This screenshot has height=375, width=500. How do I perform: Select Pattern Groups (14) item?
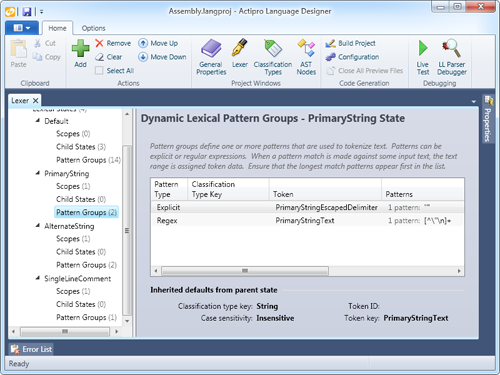(x=88, y=160)
